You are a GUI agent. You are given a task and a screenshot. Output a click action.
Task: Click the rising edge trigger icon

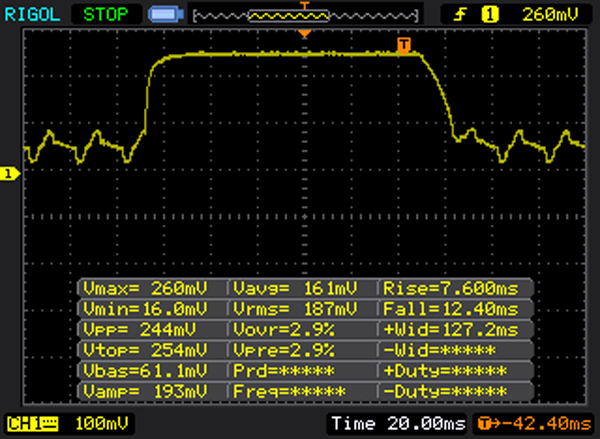[460, 15]
